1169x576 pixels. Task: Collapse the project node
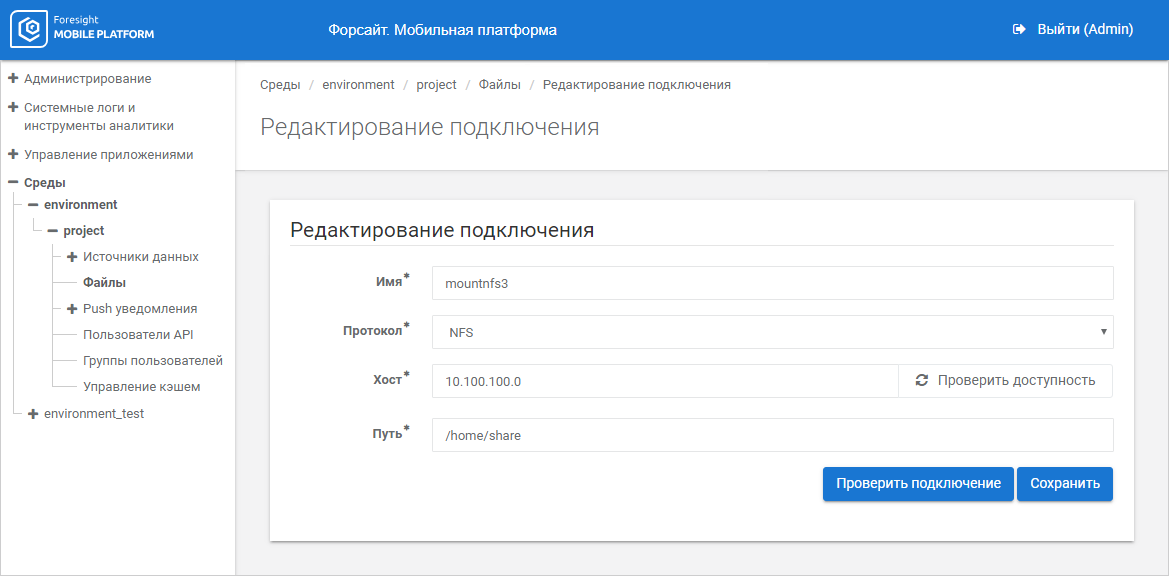pyautogui.click(x=52, y=231)
